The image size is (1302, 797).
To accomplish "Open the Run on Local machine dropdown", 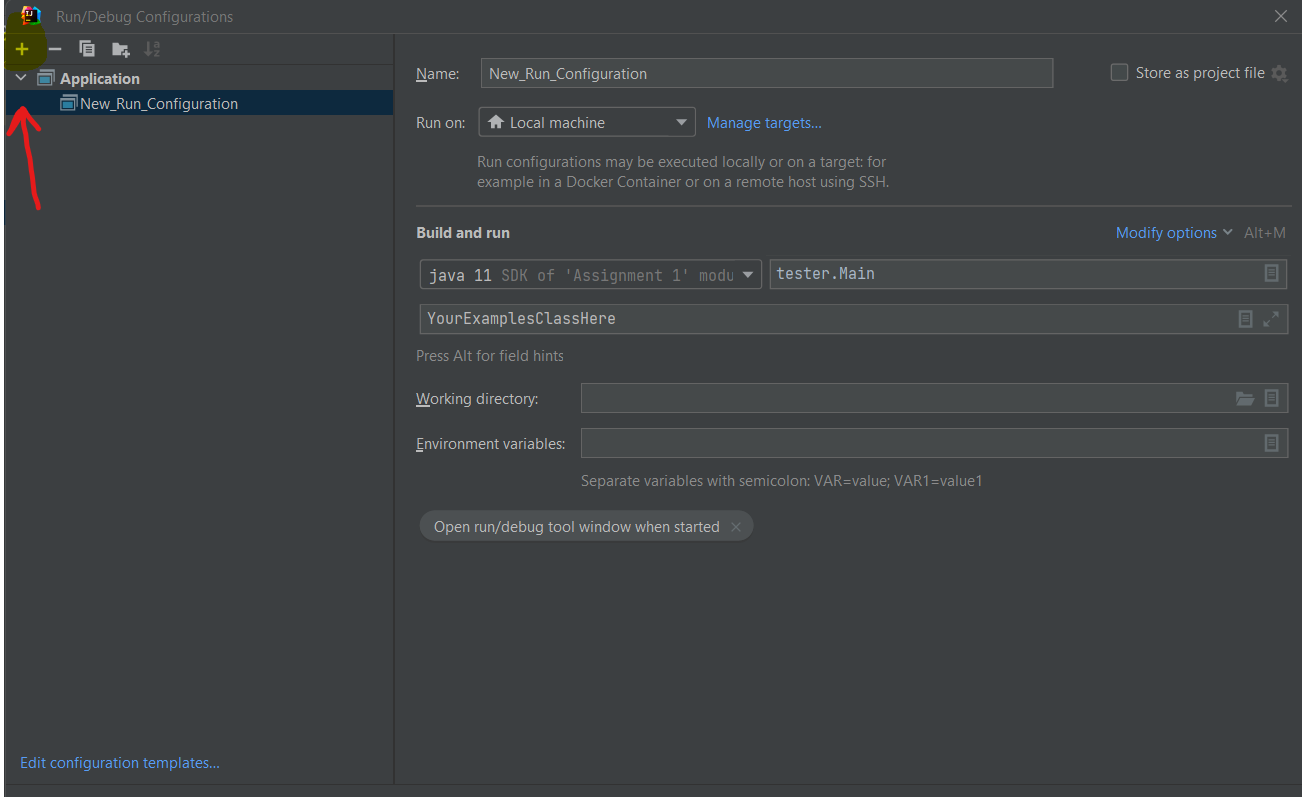I will 587,122.
